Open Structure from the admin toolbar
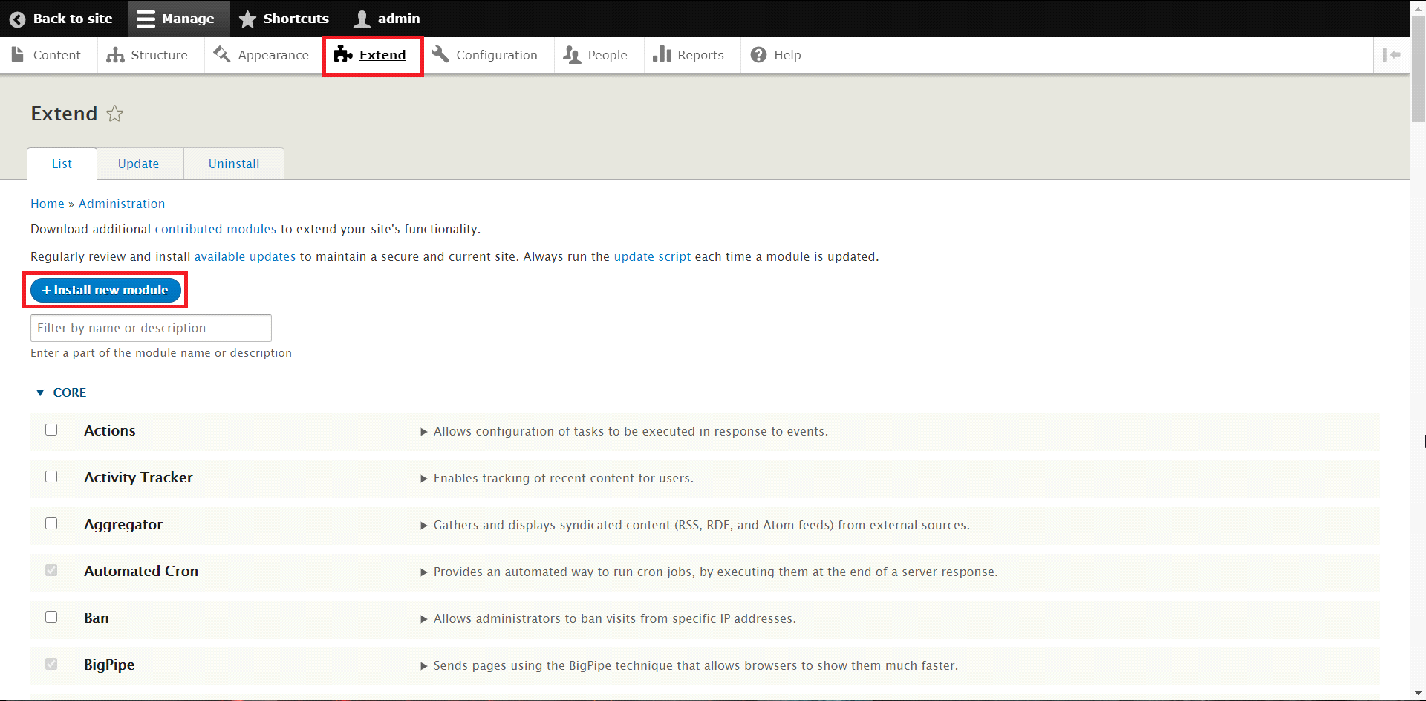 pos(148,55)
